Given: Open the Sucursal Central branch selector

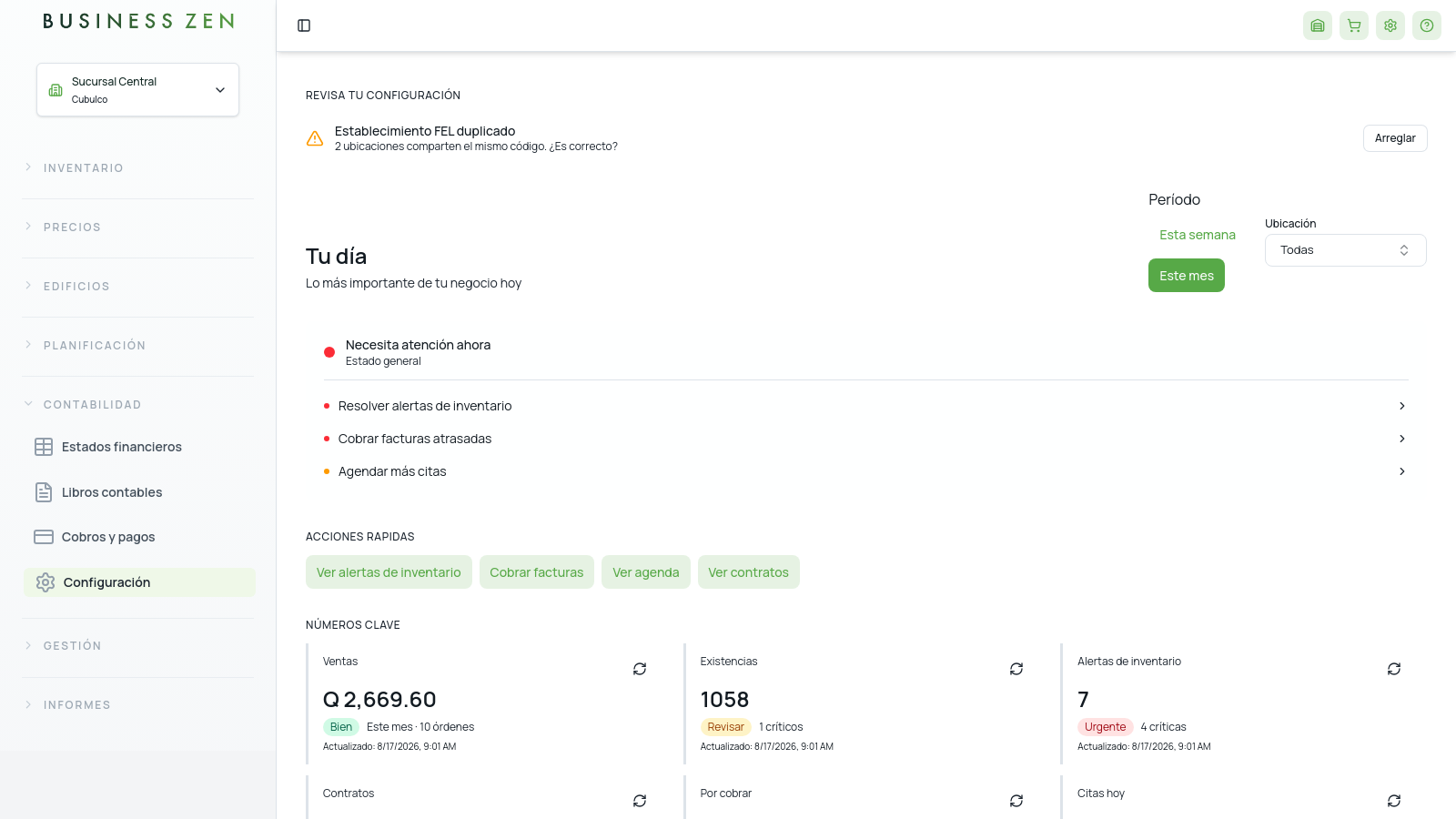Looking at the screenshot, I should (138, 90).
